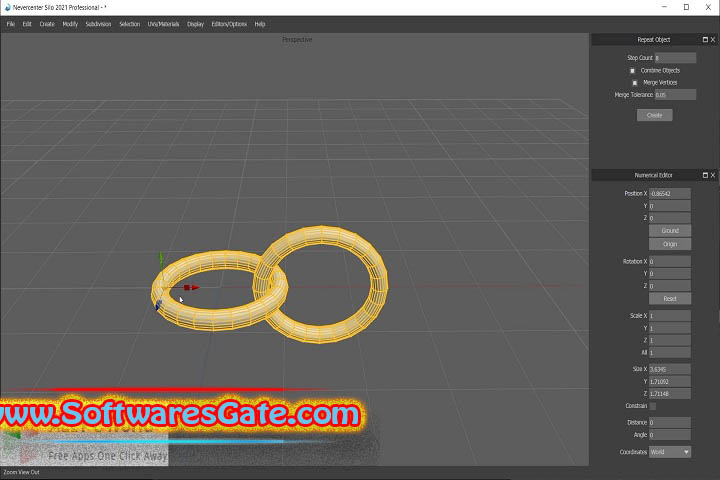
Task: Toggle the Merge Vertices checkbox
Action: point(634,82)
